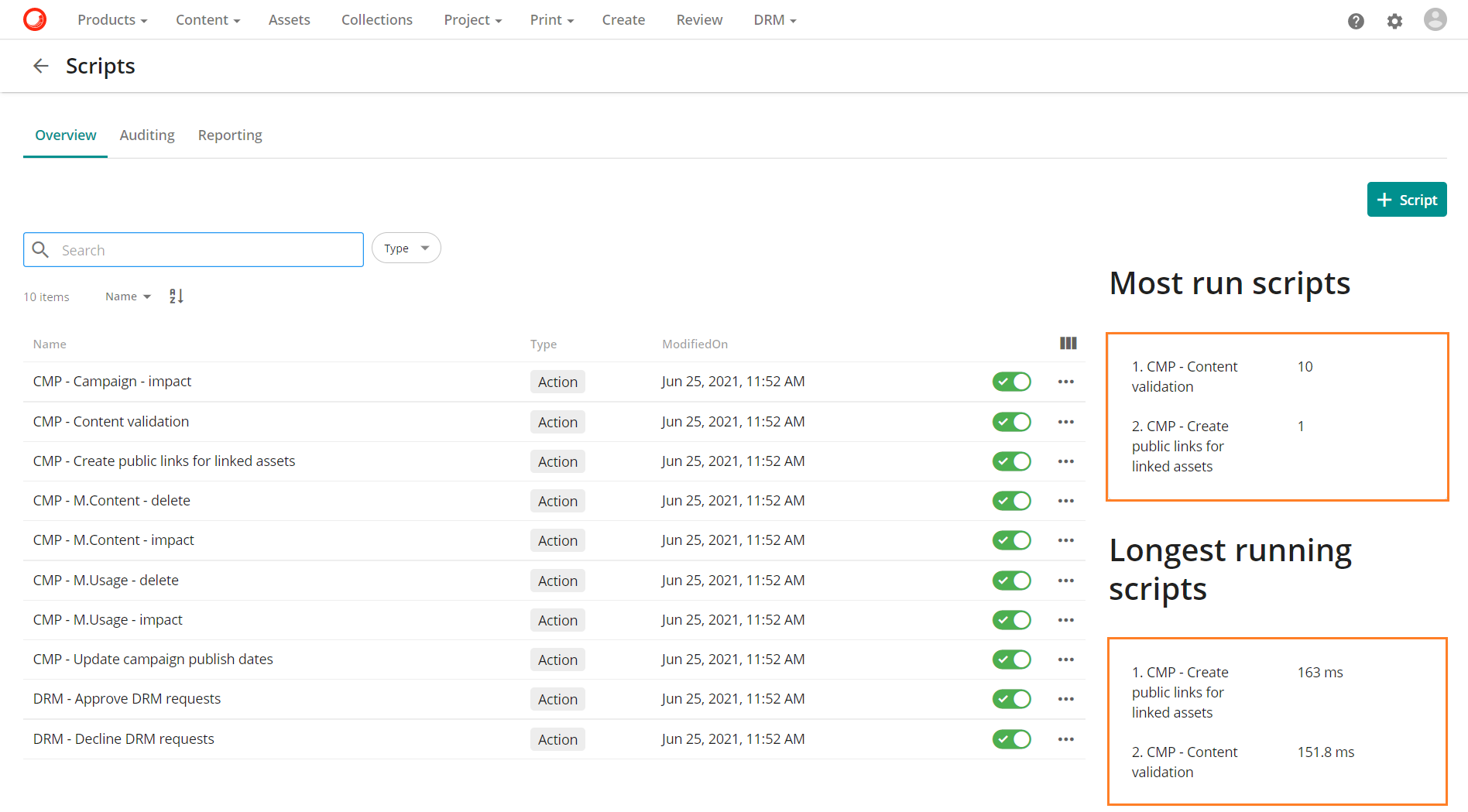
Task: Open more options for Update campaign publish dates
Action: coord(1066,660)
